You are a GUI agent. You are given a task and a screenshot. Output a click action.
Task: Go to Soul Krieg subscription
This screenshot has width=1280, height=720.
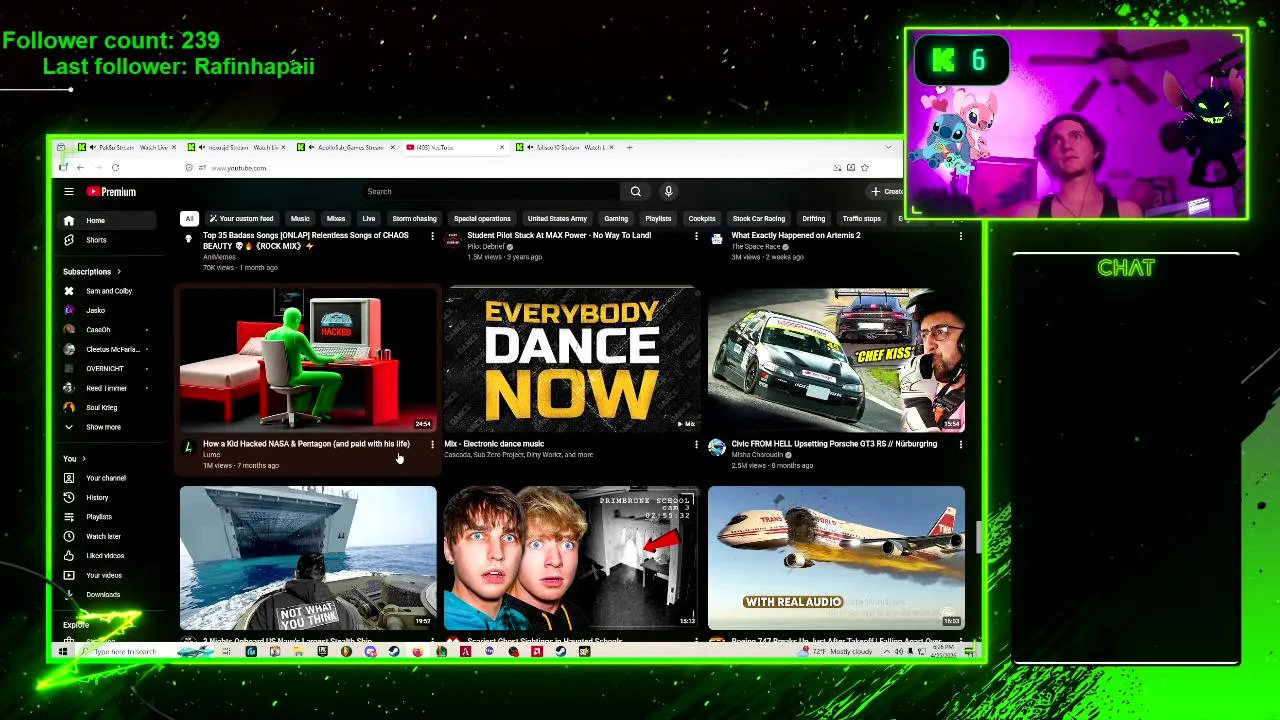click(x=108, y=407)
